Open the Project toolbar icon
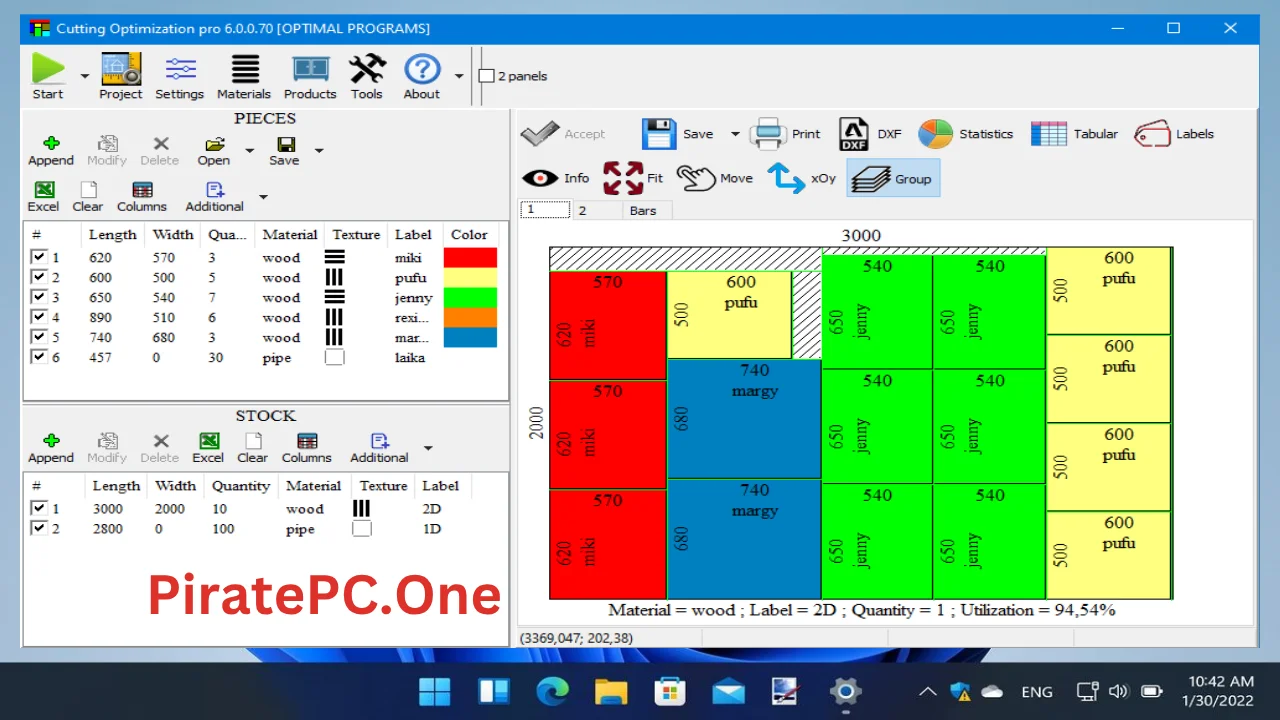Screen dimensions: 1280x720 coord(120,76)
